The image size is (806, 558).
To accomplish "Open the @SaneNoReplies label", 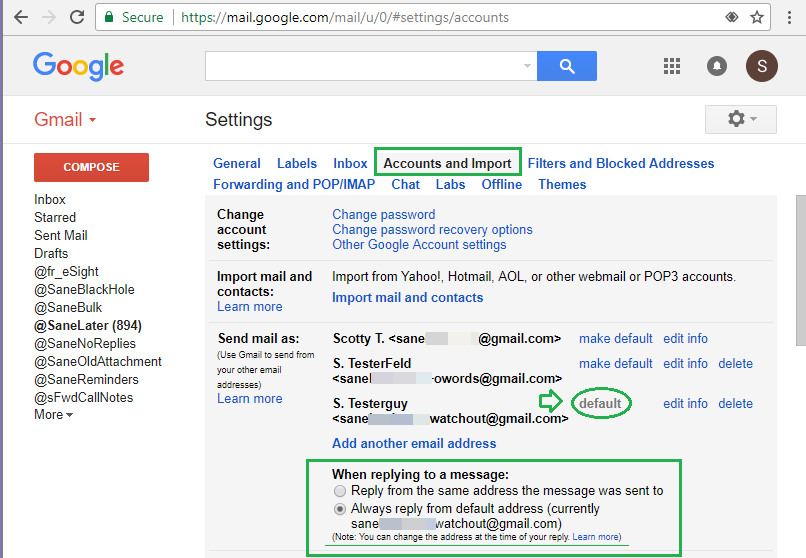I will point(85,343).
